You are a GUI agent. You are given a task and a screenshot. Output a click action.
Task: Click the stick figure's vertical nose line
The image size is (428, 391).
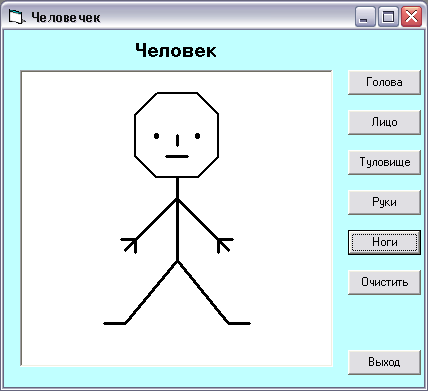pos(177,141)
